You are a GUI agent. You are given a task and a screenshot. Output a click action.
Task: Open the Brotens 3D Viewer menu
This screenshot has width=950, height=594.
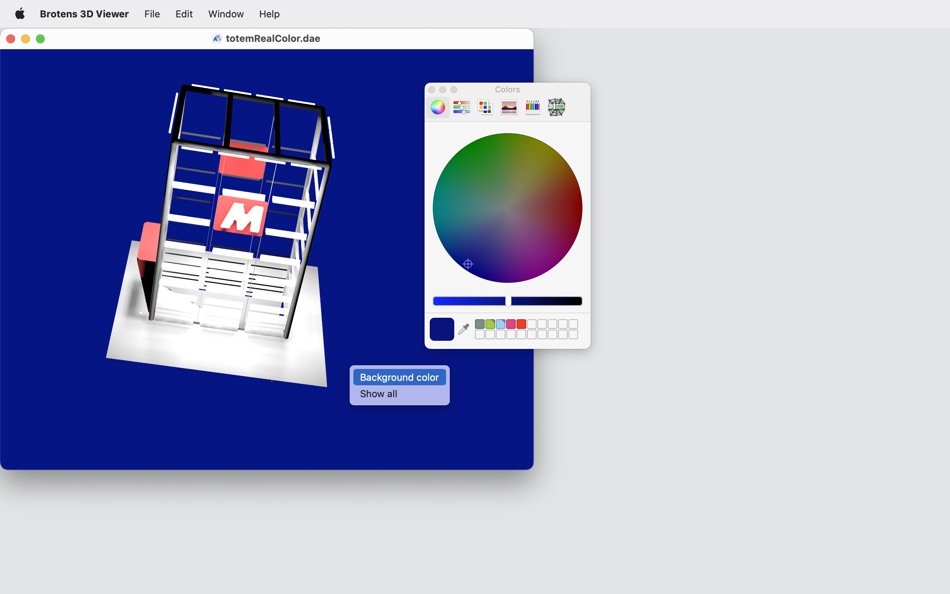(x=84, y=13)
